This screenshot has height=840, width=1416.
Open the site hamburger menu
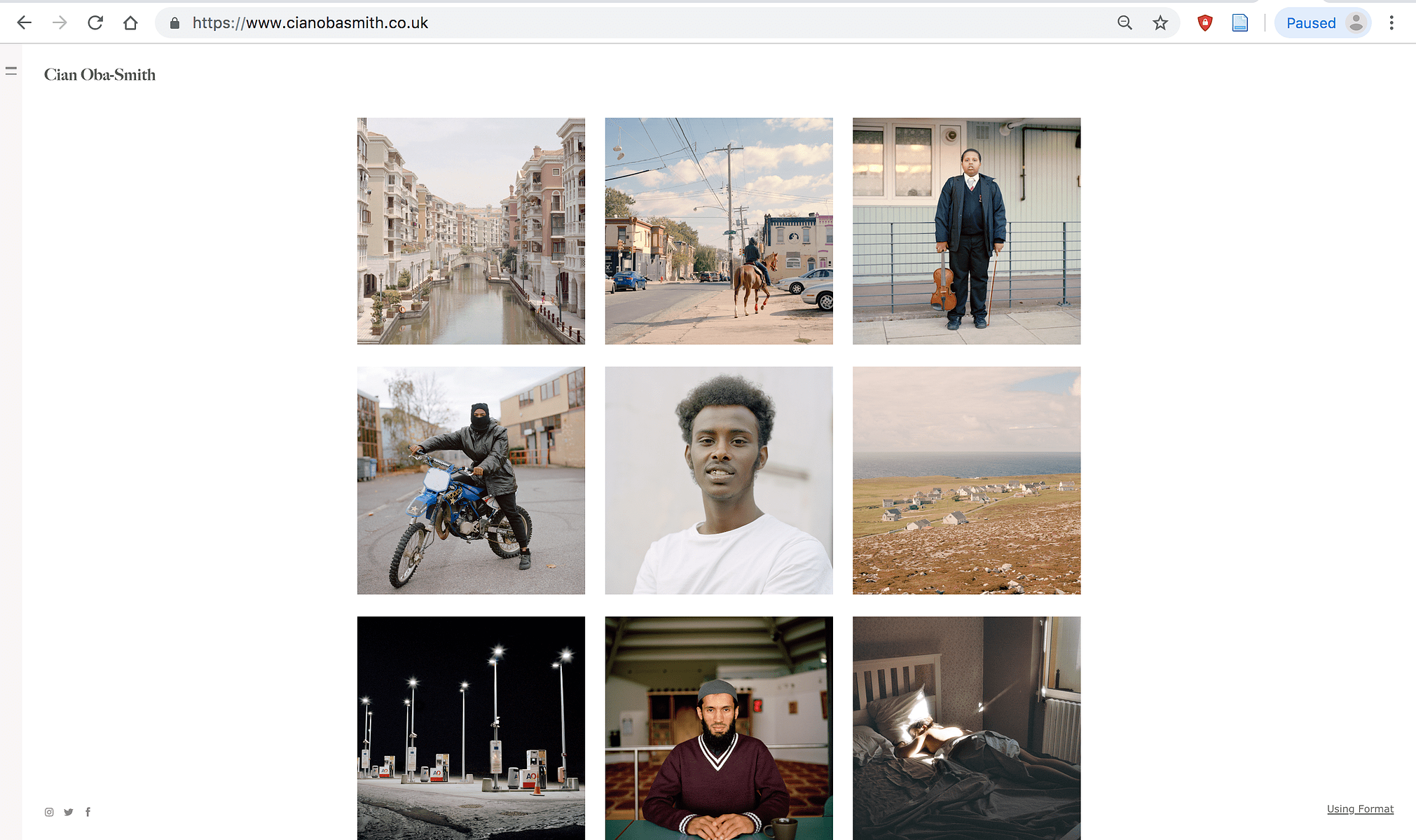click(x=11, y=71)
